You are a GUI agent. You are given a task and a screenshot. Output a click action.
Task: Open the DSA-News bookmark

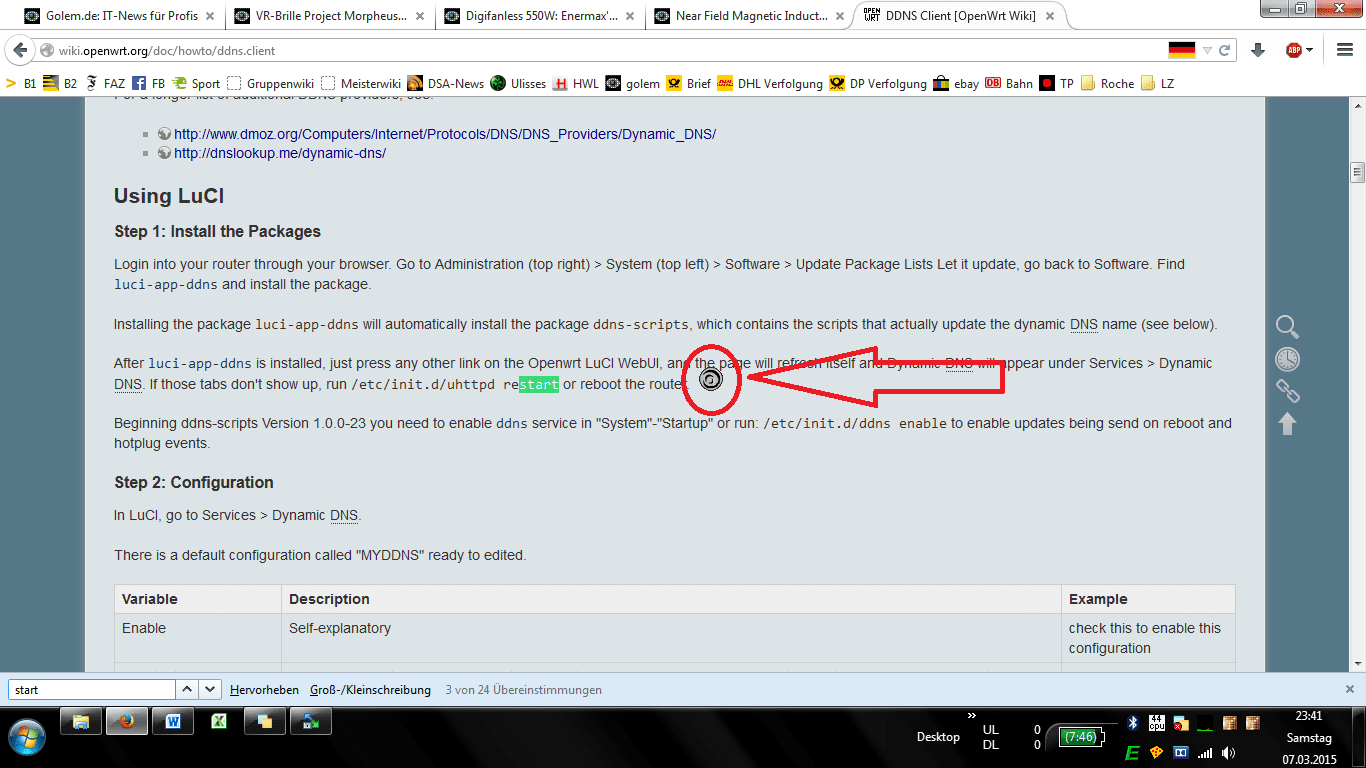pos(447,84)
